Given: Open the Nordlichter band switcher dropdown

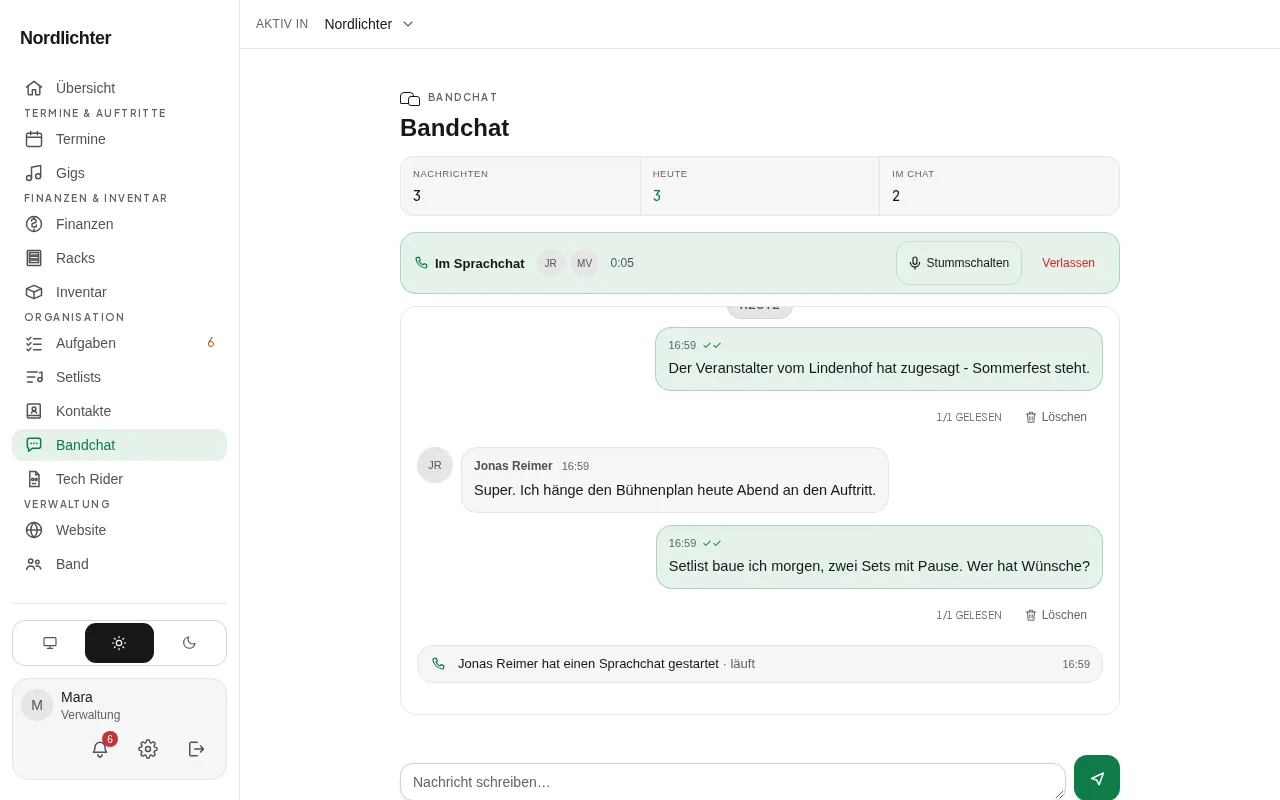Looking at the screenshot, I should tap(369, 24).
